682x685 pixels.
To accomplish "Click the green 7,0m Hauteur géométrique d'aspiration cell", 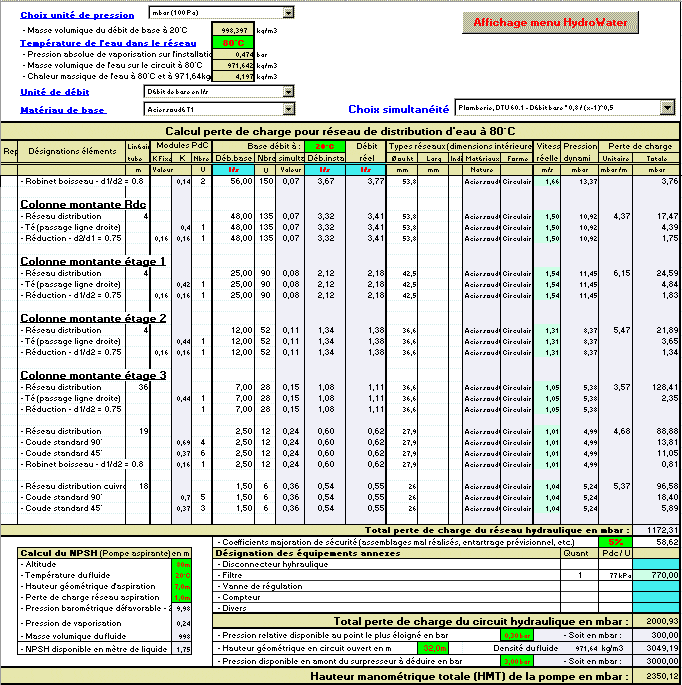I will tap(182, 586).
